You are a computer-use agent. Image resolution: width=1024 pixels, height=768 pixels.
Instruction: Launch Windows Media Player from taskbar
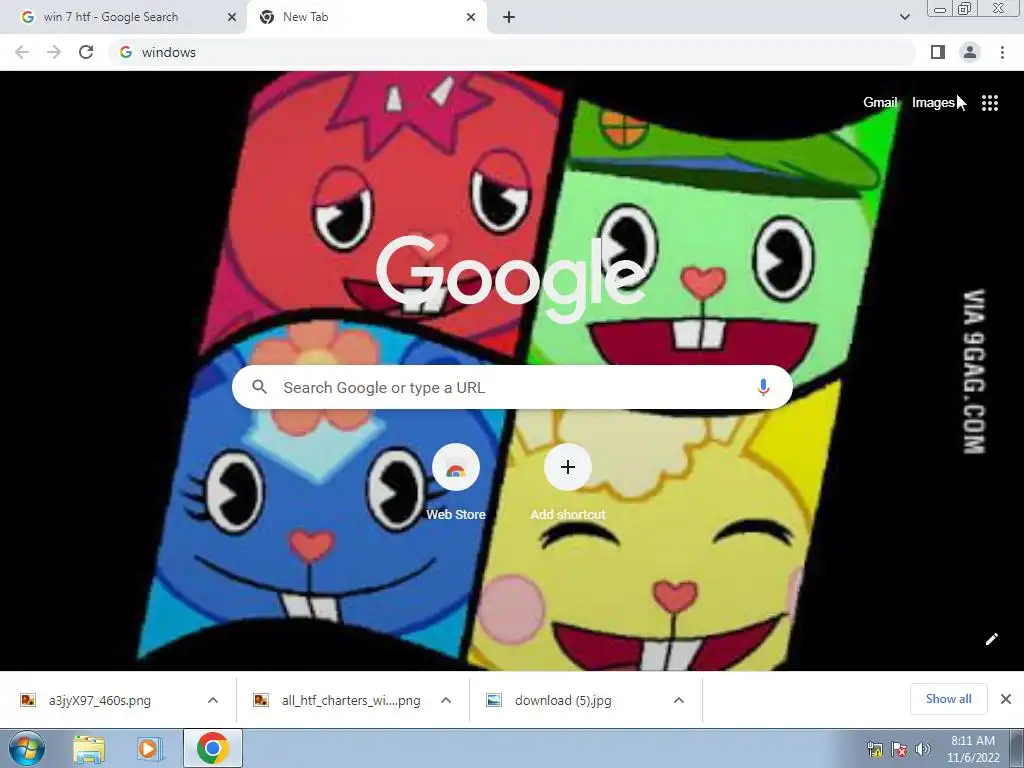[149, 748]
